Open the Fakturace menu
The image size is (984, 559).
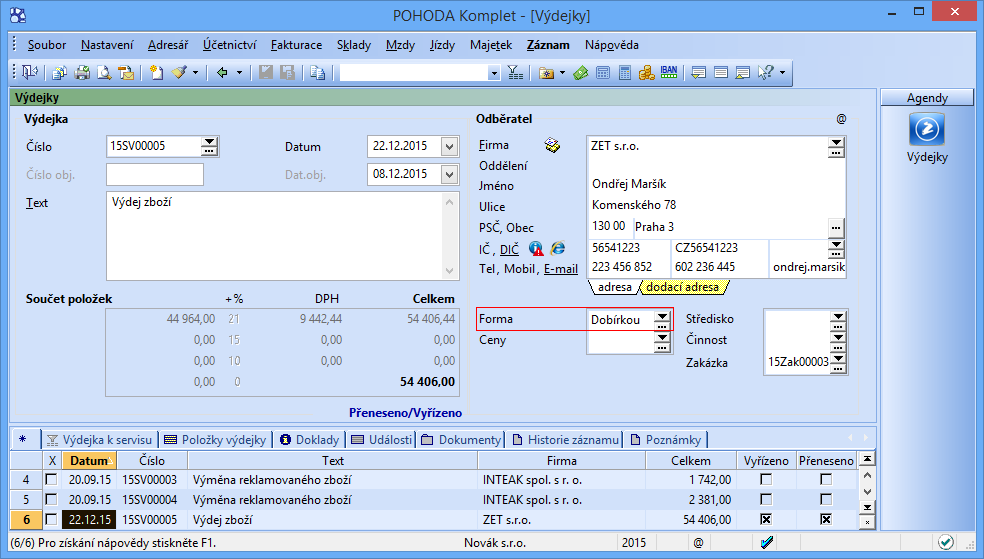[296, 45]
